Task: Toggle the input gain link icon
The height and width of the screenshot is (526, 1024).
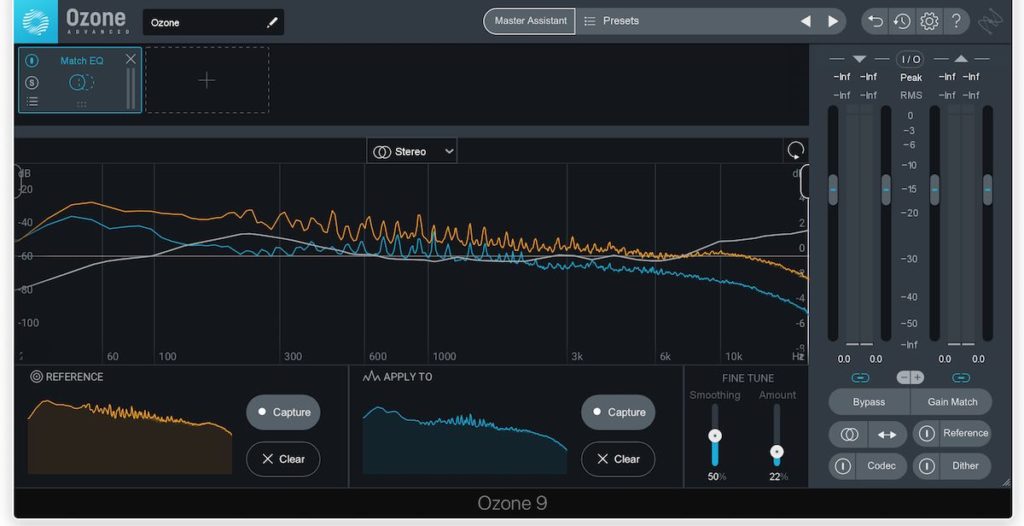Action: pos(860,378)
